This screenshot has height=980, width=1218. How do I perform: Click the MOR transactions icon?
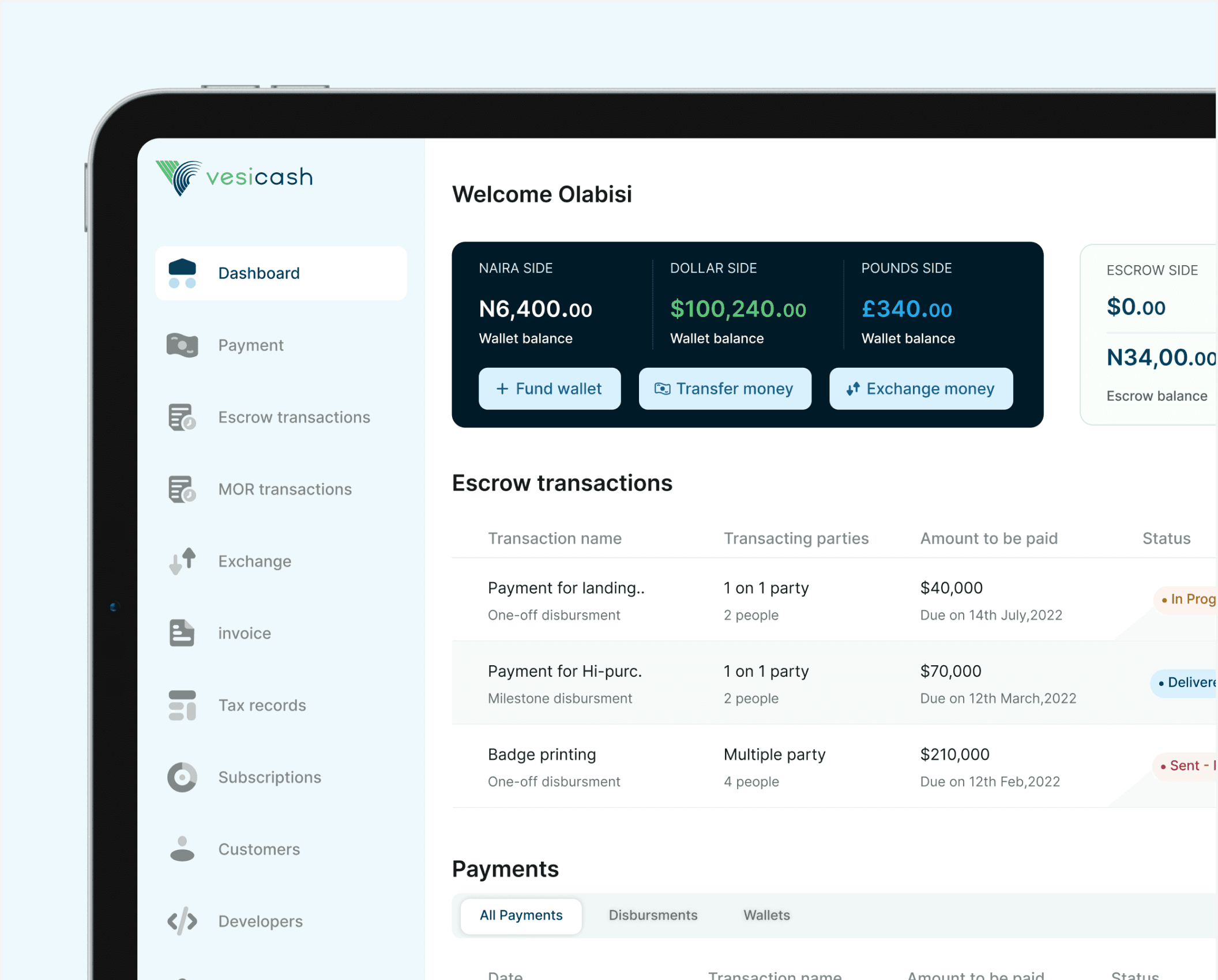(182, 489)
